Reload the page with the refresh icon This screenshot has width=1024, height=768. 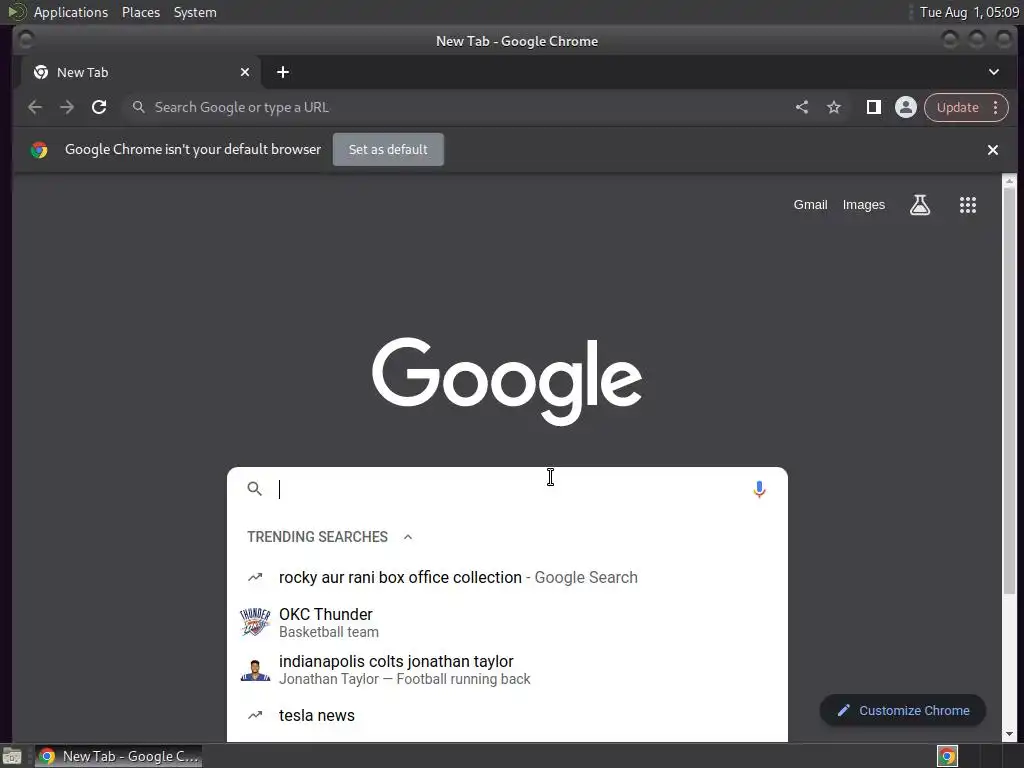[x=99, y=107]
